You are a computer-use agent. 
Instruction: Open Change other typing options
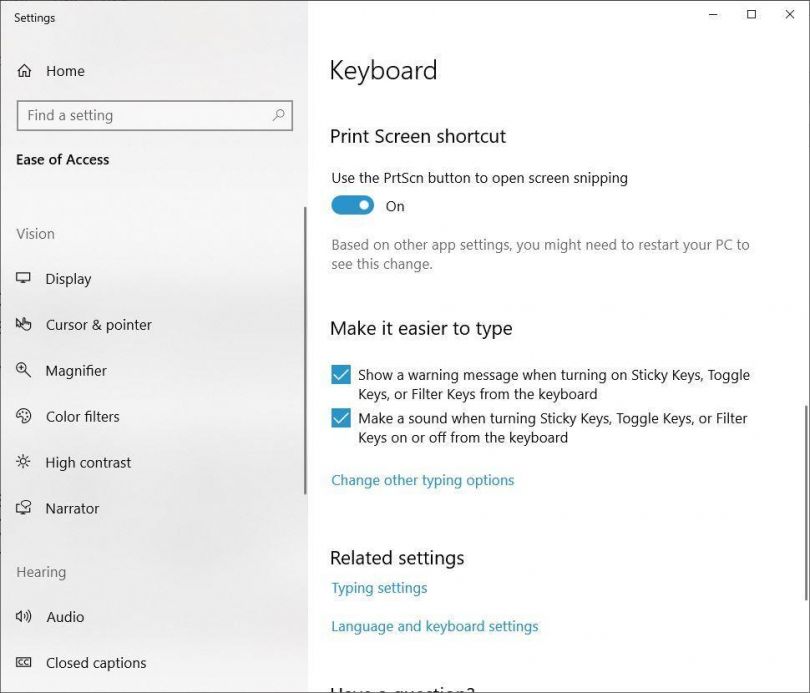[422, 480]
